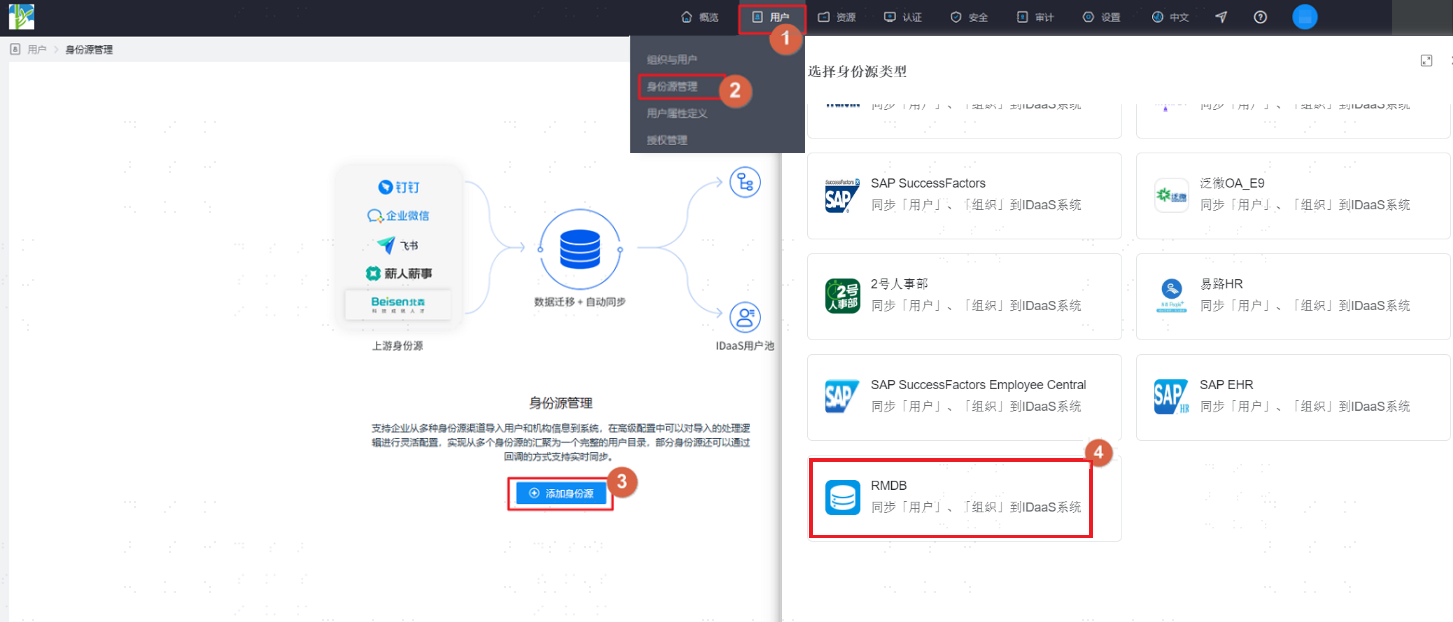Viewport: 1453px width, 622px height.
Task: Click the description paragraph starting 支持企业从多种身份源
Action: pos(560,442)
